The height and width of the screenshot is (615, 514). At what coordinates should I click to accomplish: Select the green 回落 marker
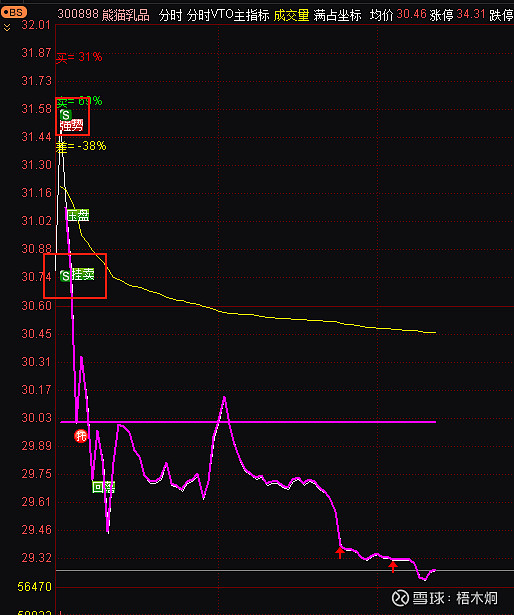[x=104, y=487]
